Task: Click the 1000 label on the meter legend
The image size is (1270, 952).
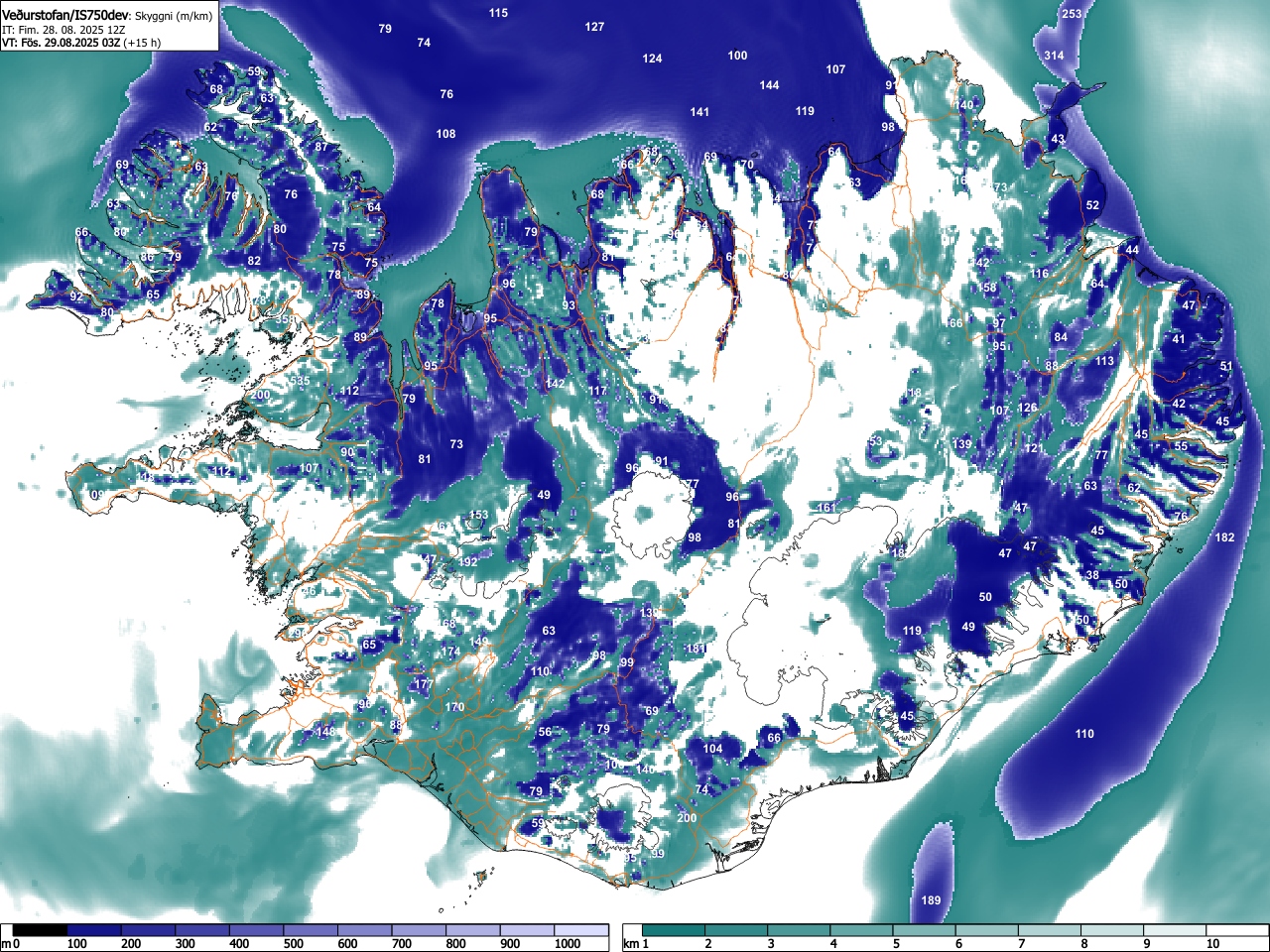Action: [x=568, y=944]
